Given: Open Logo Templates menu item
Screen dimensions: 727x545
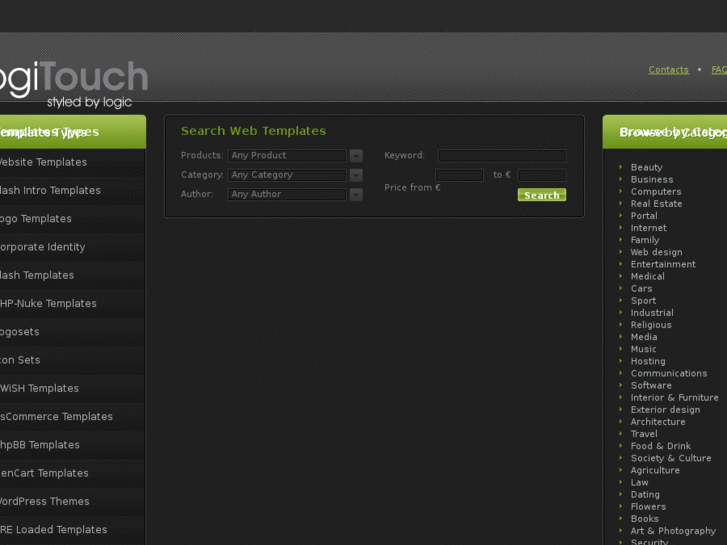Looking at the screenshot, I should click(x=72, y=219).
